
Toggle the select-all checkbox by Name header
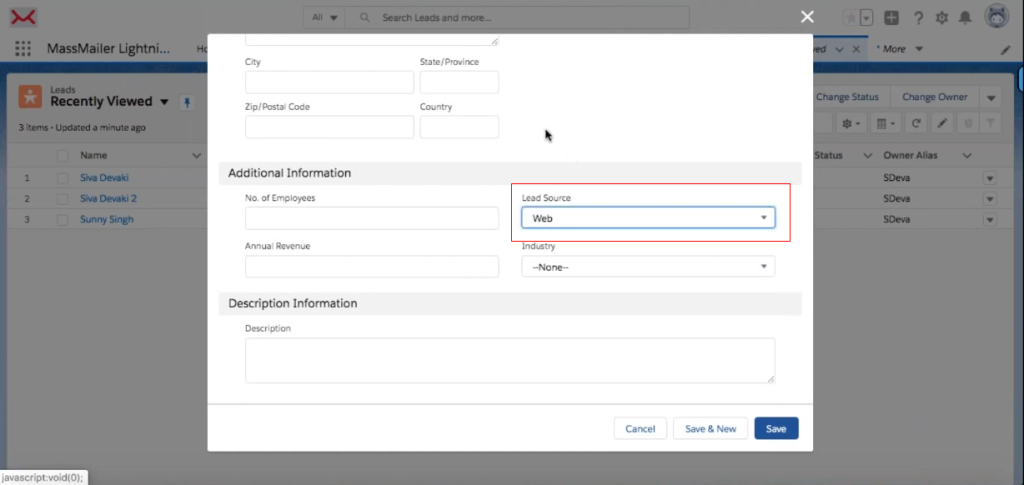tap(62, 155)
